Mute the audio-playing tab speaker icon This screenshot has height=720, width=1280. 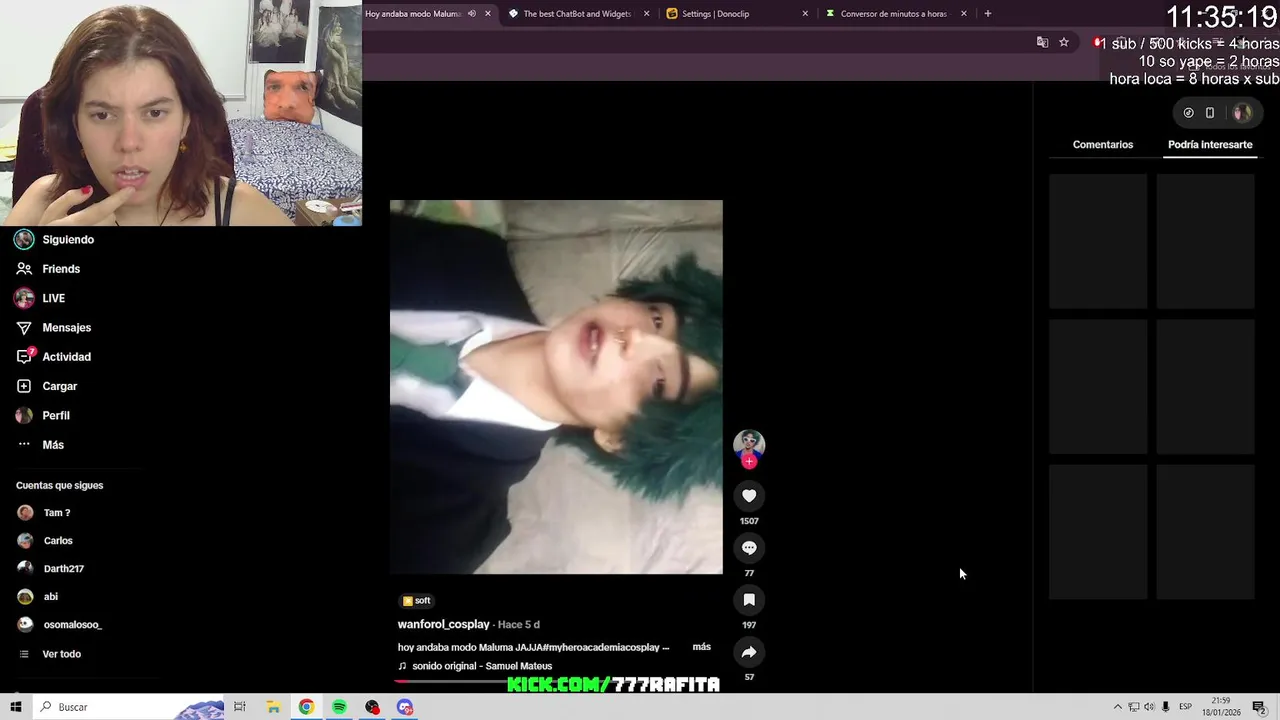tap(472, 14)
